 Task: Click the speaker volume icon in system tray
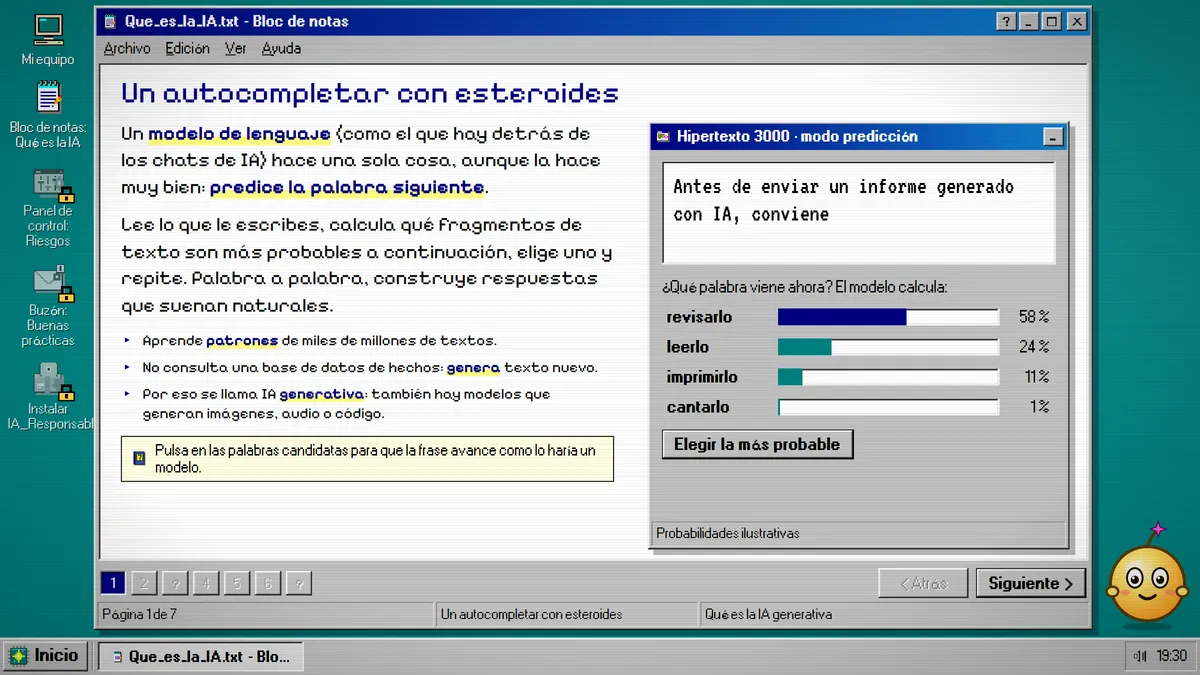(x=1140, y=656)
